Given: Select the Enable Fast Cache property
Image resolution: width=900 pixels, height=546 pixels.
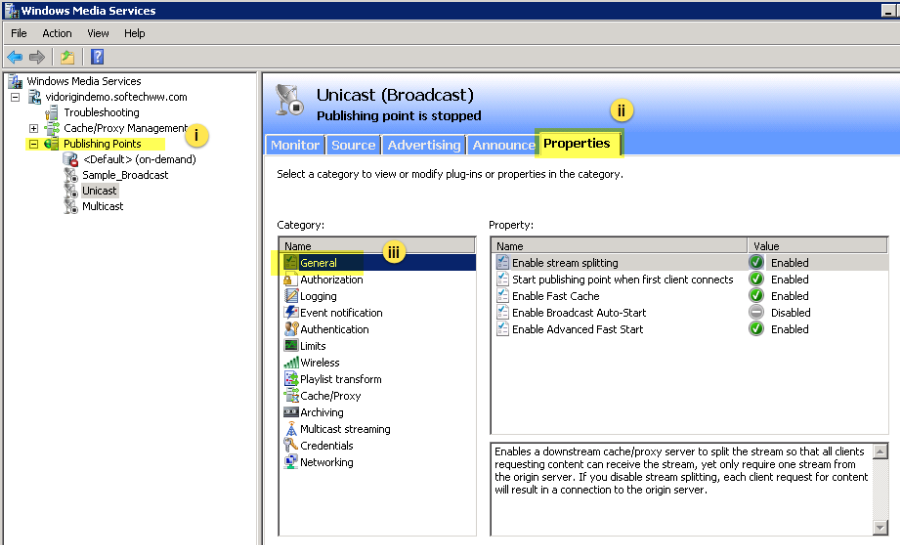Looking at the screenshot, I should coord(555,296).
